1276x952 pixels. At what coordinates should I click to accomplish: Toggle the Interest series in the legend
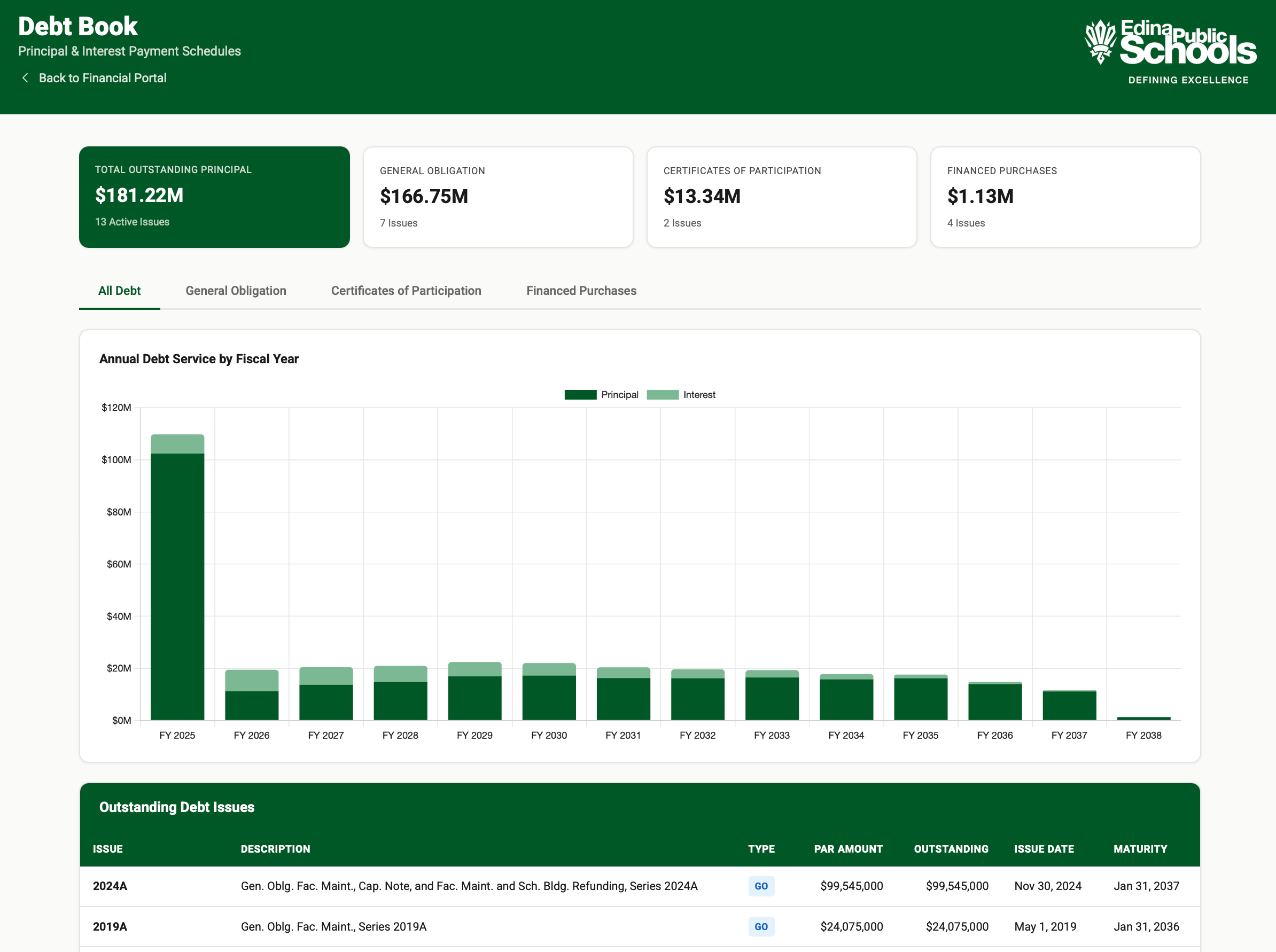tap(686, 394)
